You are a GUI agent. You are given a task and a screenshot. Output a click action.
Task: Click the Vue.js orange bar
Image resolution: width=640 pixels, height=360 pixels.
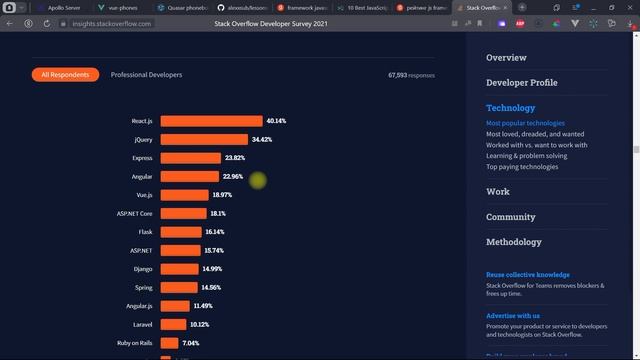184,195
